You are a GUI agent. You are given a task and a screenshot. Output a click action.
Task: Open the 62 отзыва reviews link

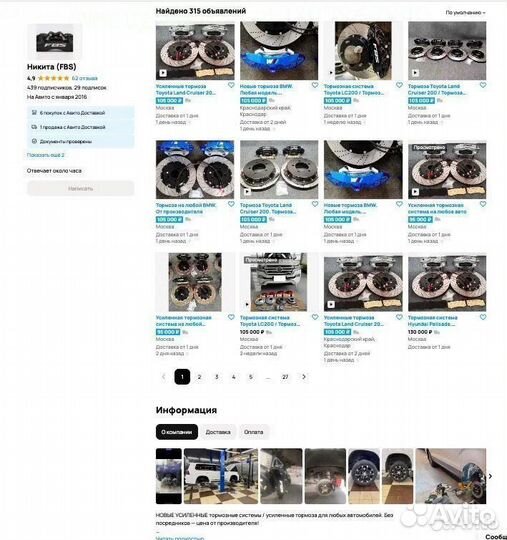point(85,78)
